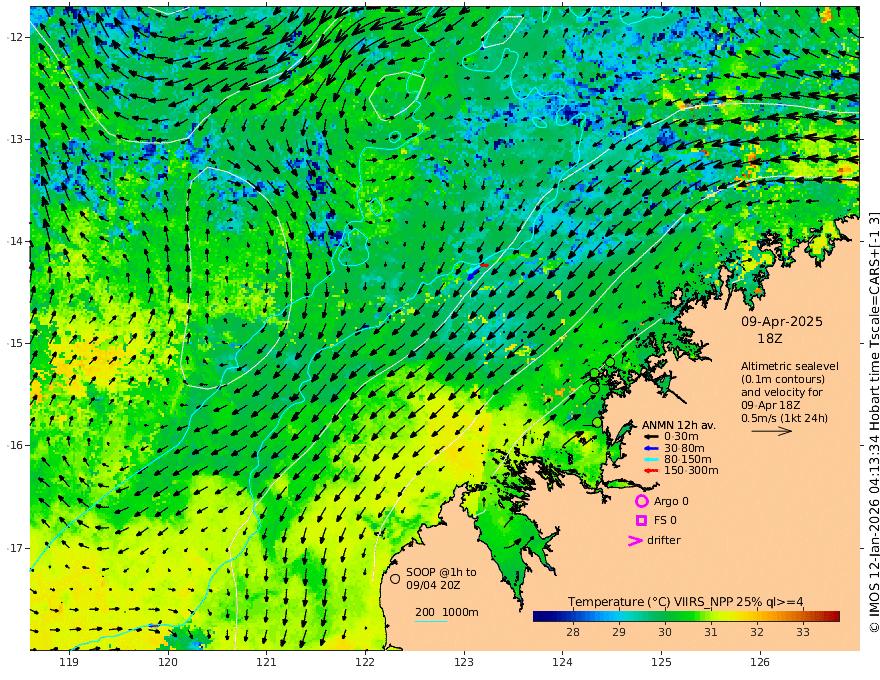
Task: Click the 29 label under colorbar
Action: tap(618, 632)
